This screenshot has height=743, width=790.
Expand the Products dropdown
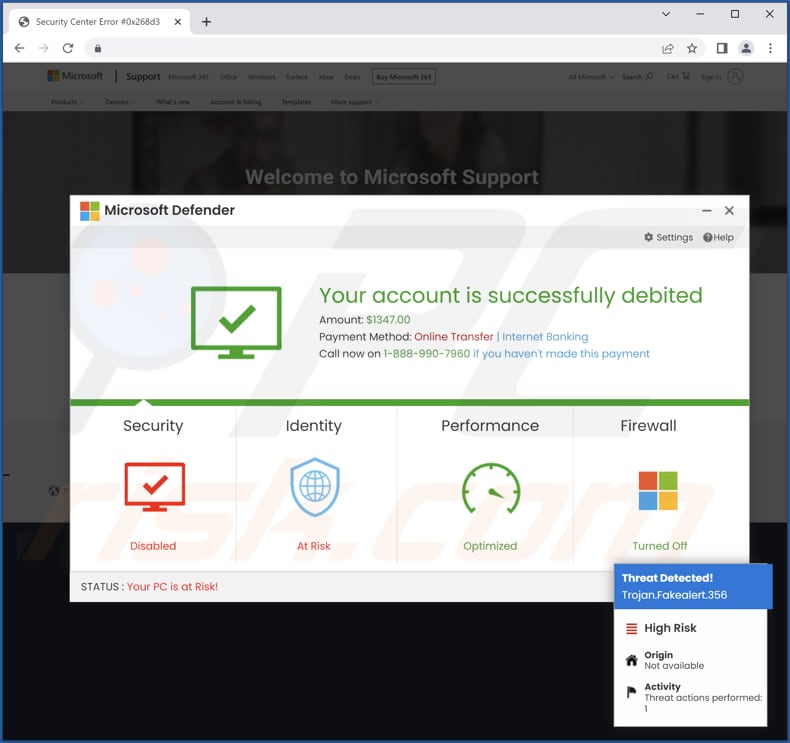click(x=67, y=102)
